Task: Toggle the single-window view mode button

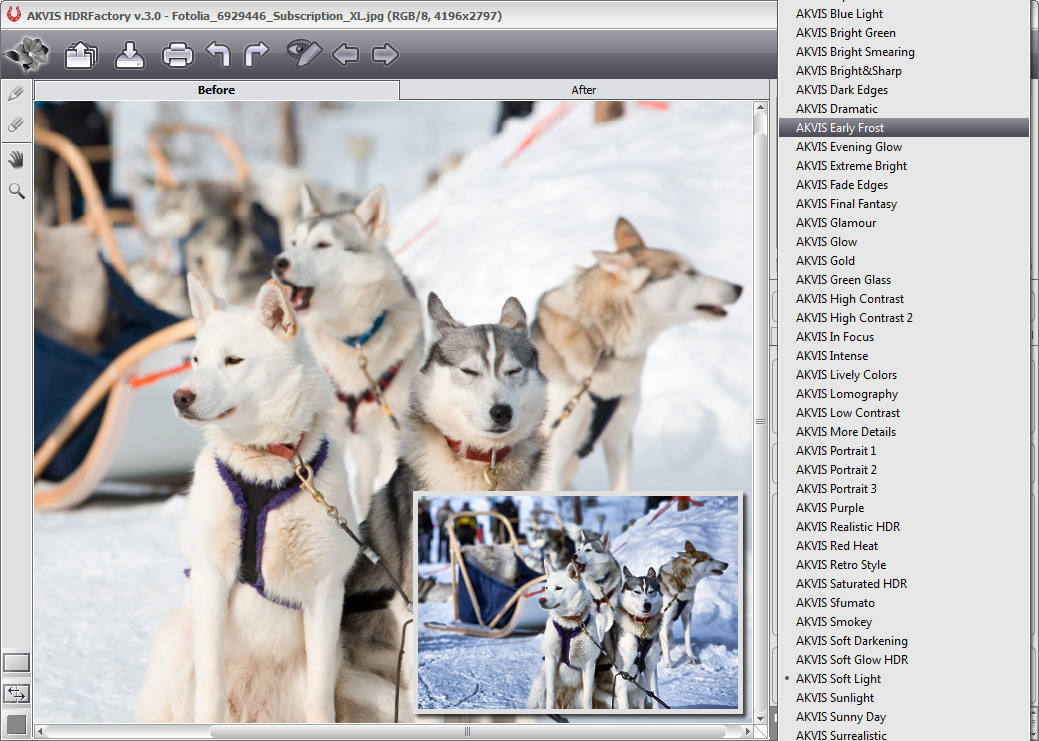Action: click(x=17, y=662)
